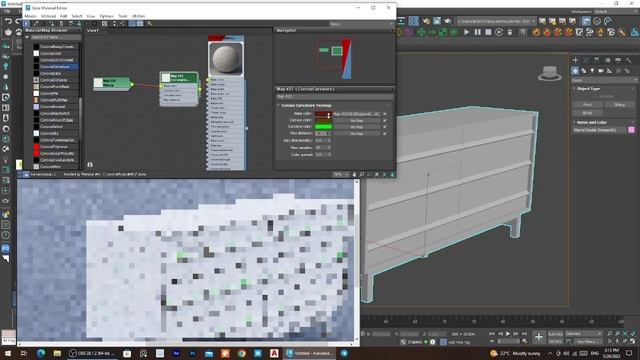
Task: Click the select by material icon
Action: [x=150, y=24]
